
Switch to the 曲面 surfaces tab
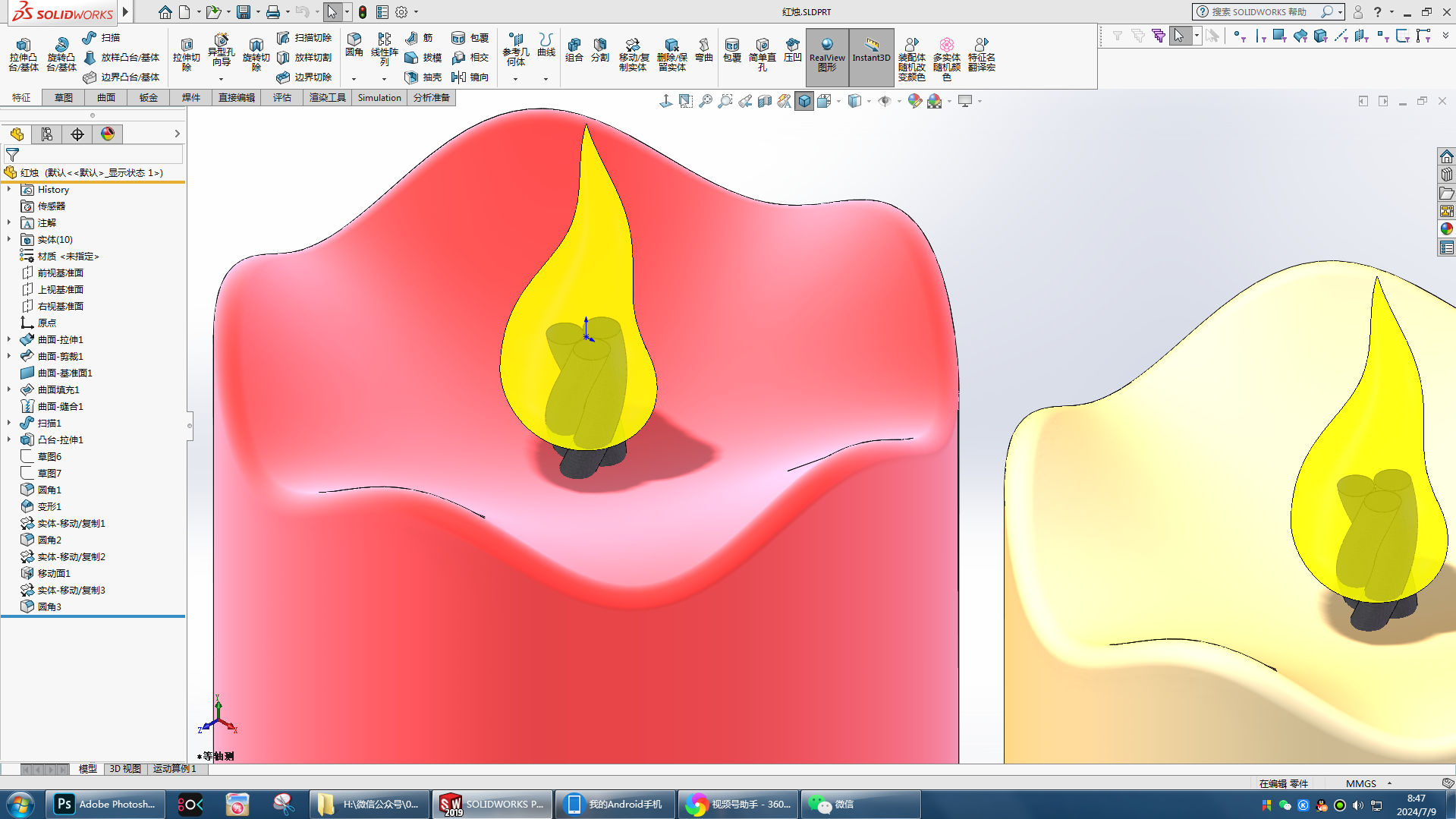(x=106, y=98)
